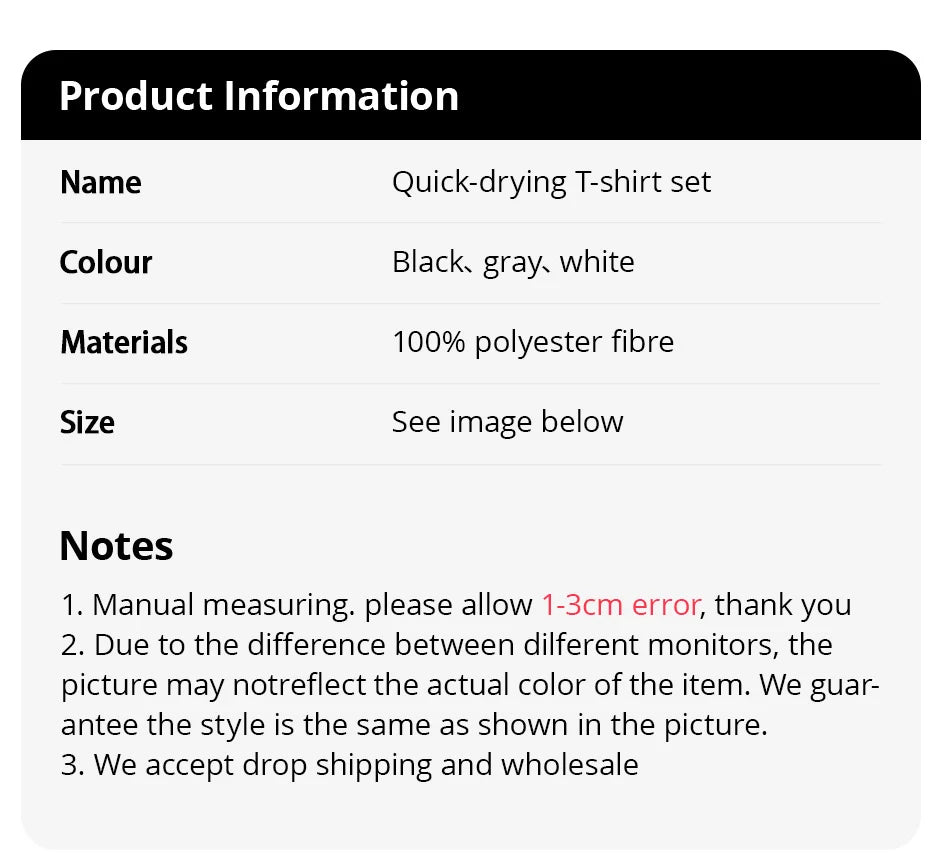This screenshot has width=940, height=860.
Task: Click the Colour row label
Action: pos(106,262)
